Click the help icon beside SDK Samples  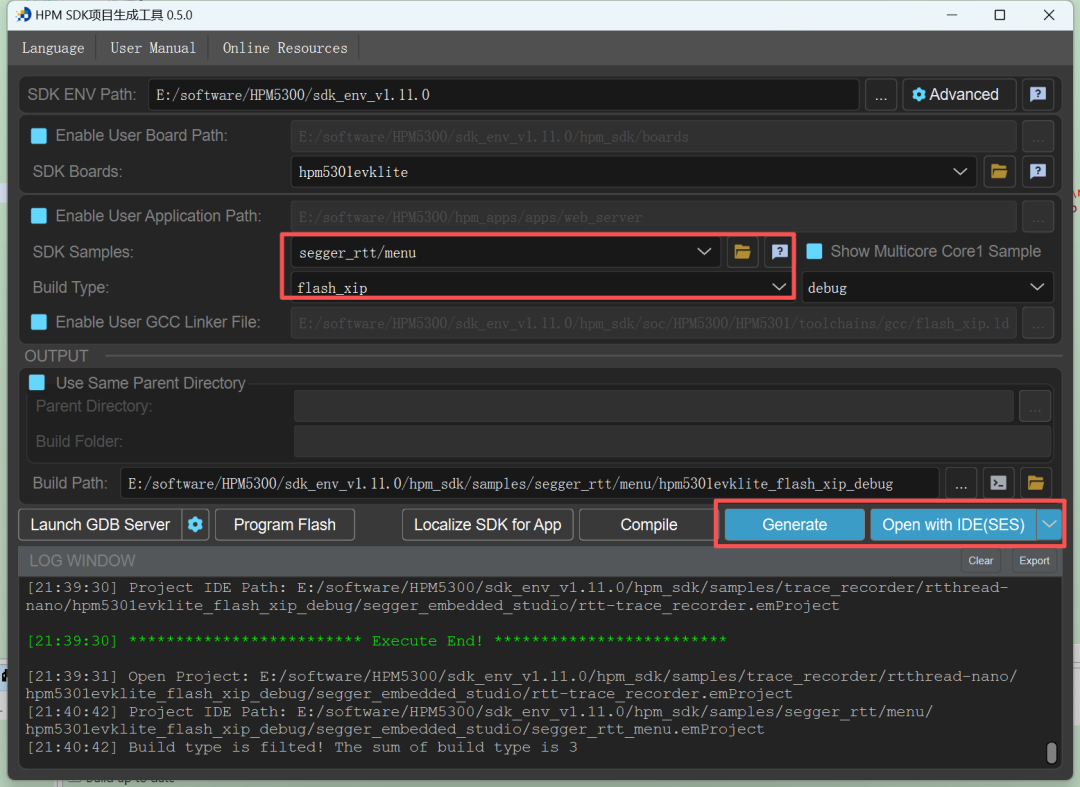[x=779, y=252]
